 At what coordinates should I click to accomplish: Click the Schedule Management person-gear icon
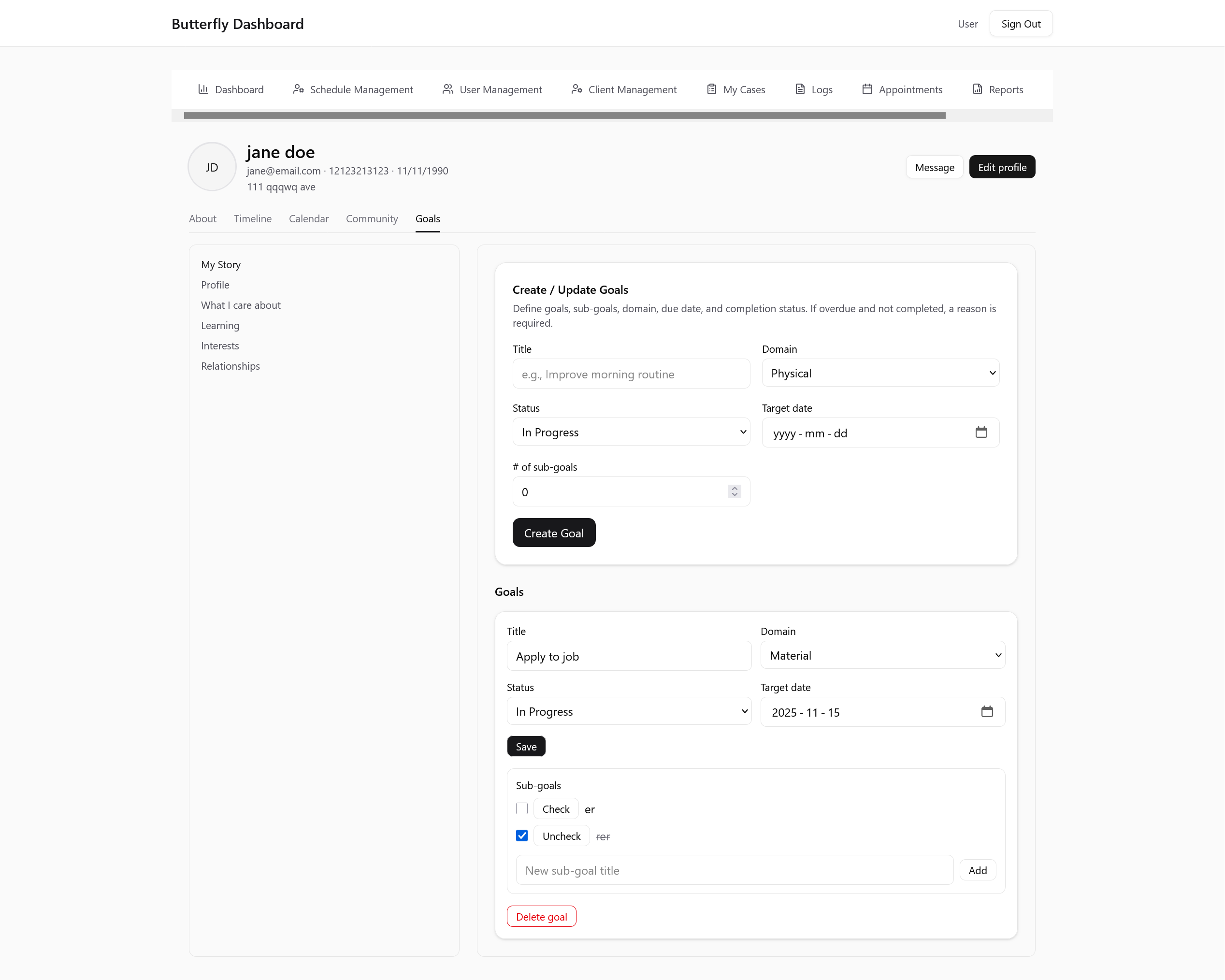[x=298, y=89]
